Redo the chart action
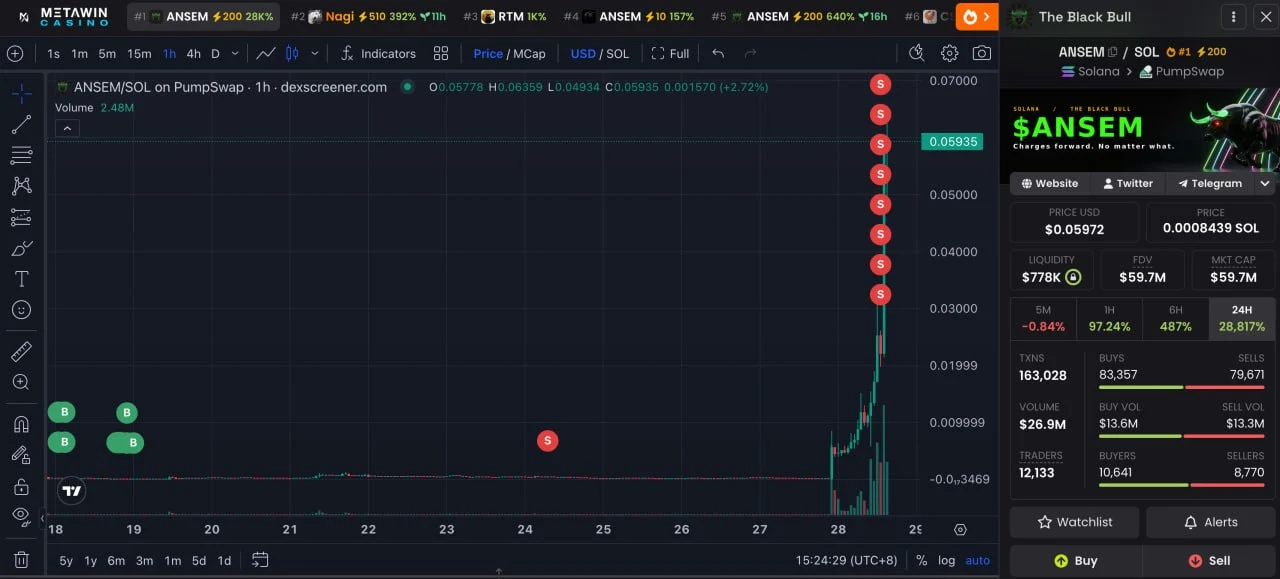 pyautogui.click(x=750, y=53)
